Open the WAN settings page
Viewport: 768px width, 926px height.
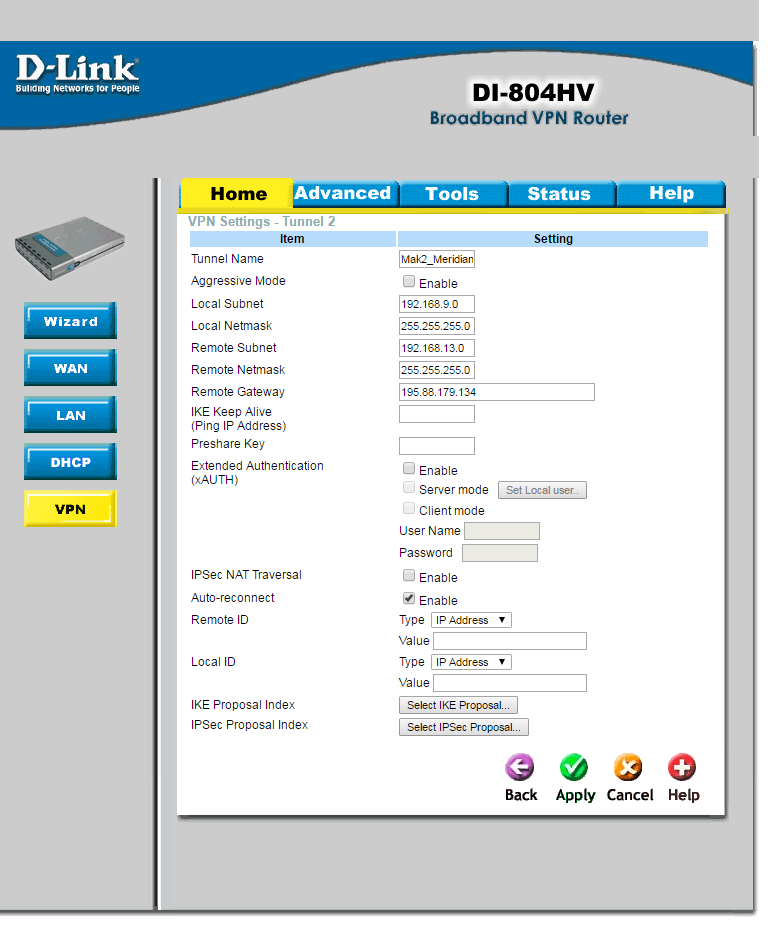point(70,368)
